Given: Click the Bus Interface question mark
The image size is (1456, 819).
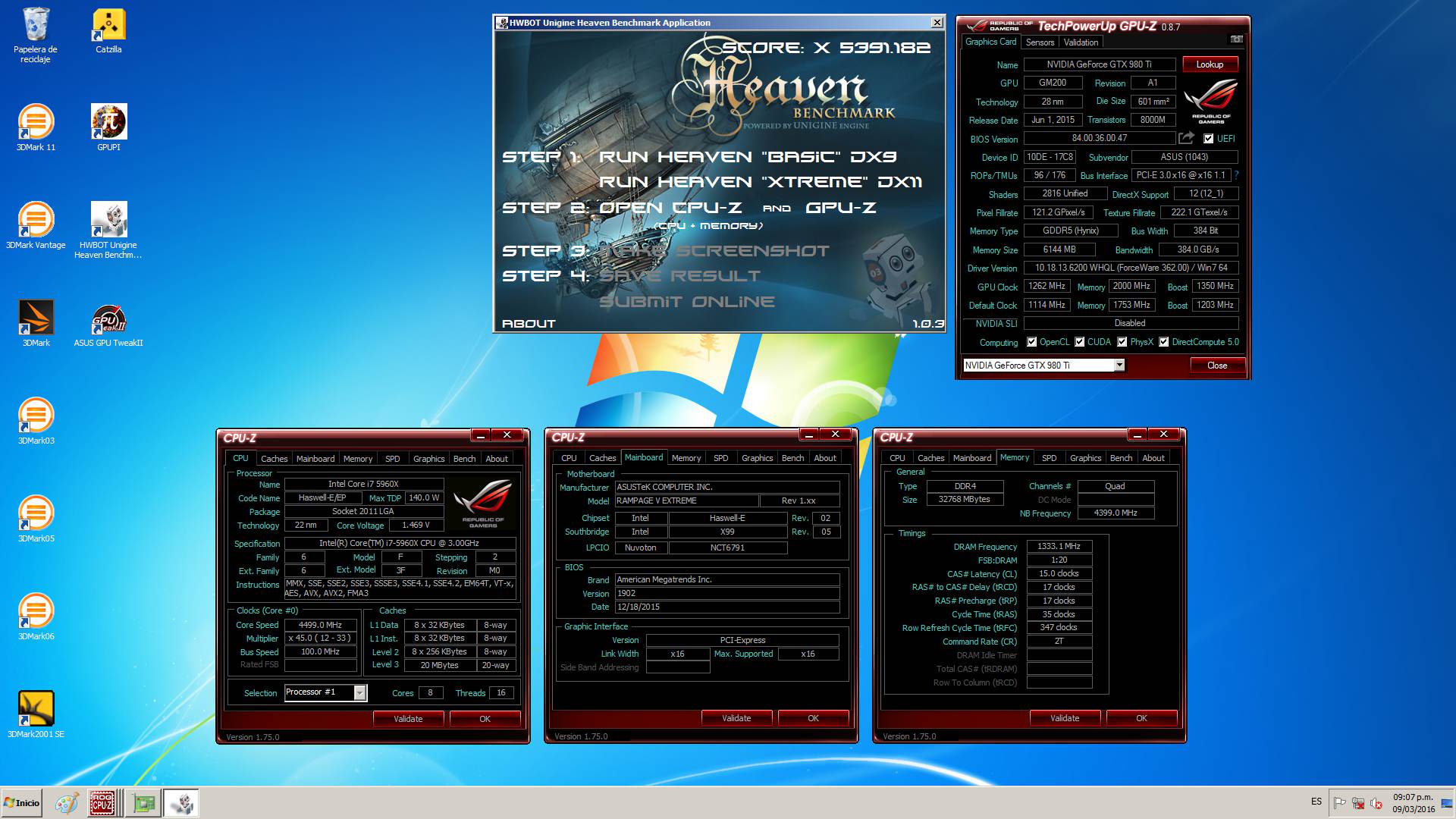Looking at the screenshot, I should (x=1236, y=175).
